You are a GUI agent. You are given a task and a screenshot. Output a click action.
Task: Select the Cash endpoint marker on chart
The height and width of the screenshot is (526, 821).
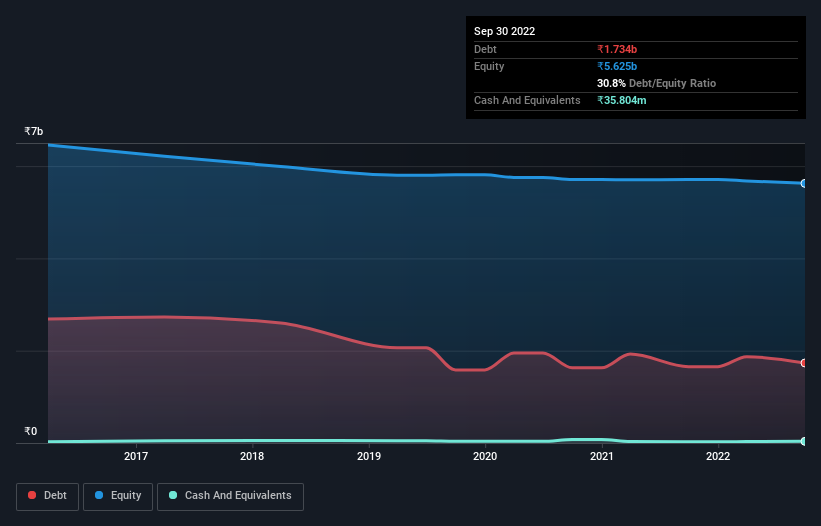pyautogui.click(x=804, y=441)
